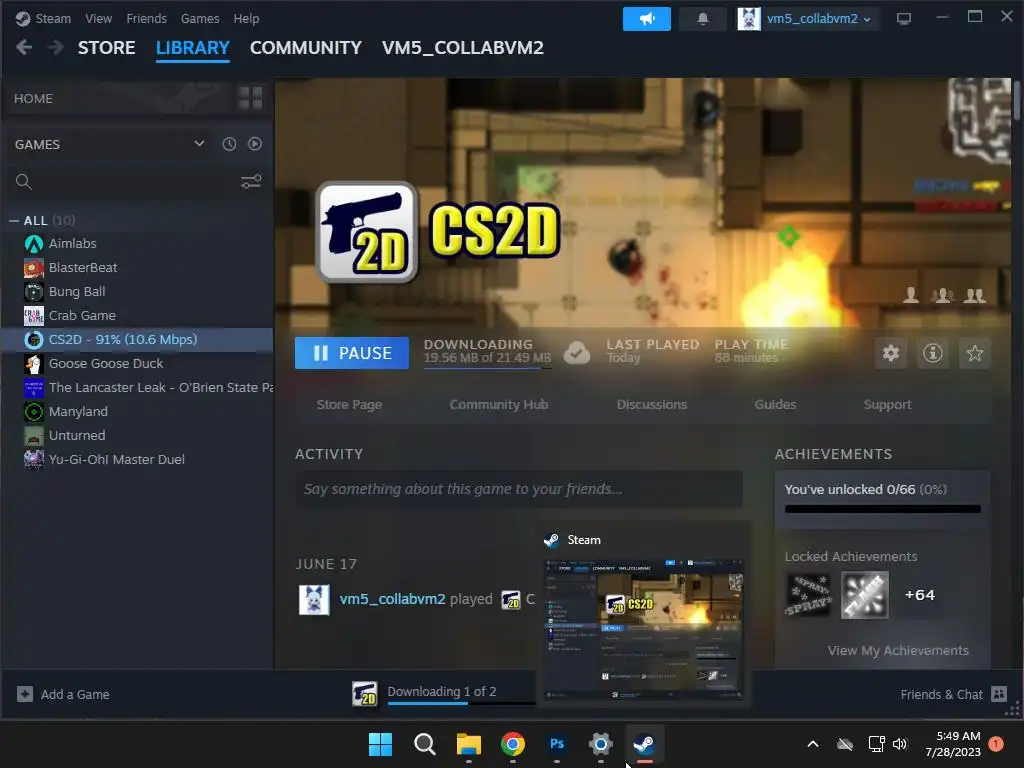Click the Steam window preview thumbnail

click(x=644, y=630)
